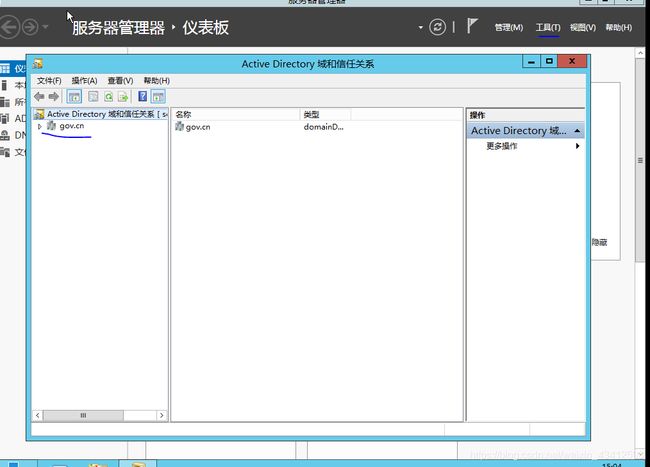
Task: Expand the gov.cn tree node arrow
Action: [40, 126]
